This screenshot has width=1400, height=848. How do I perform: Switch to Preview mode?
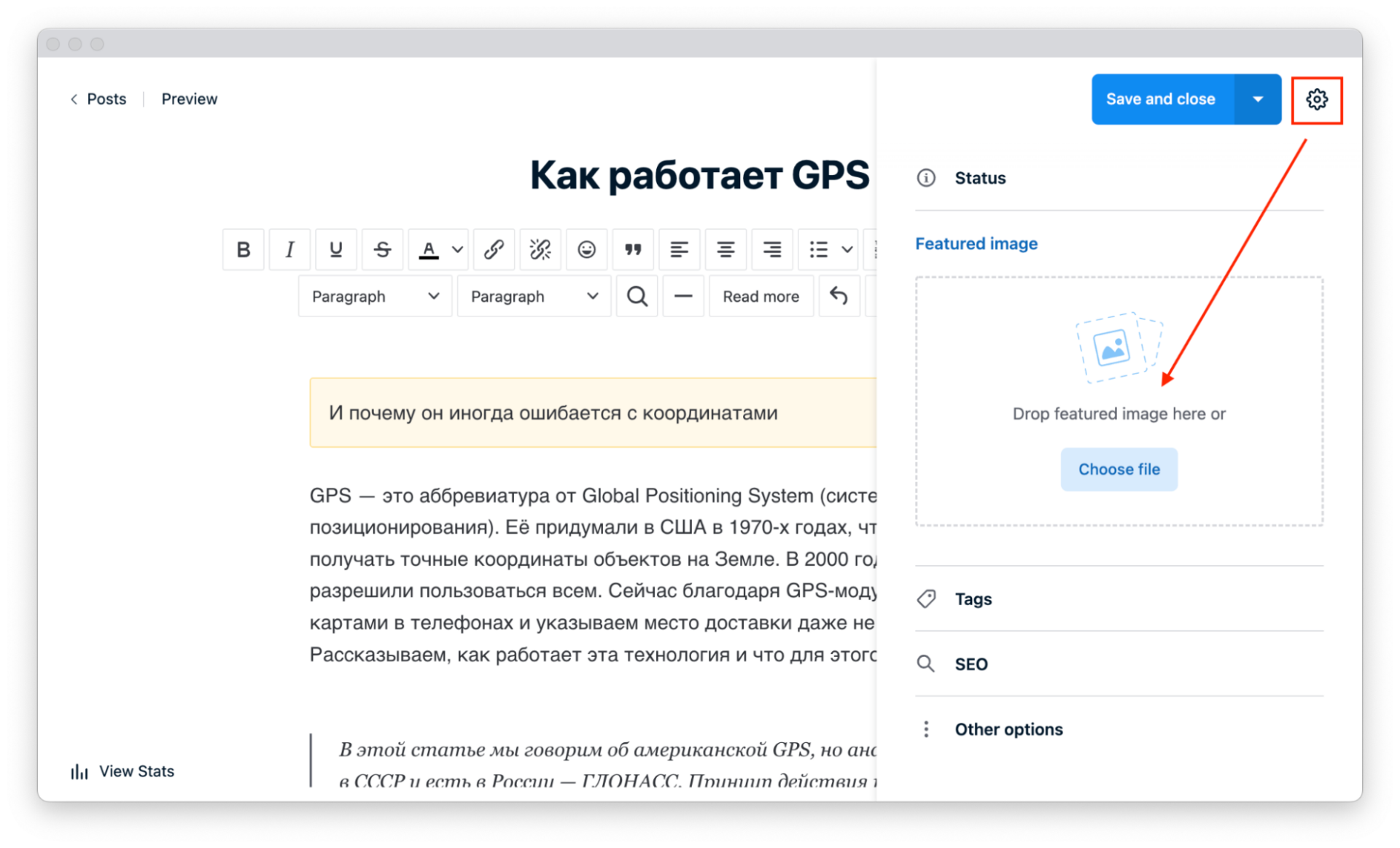point(189,98)
